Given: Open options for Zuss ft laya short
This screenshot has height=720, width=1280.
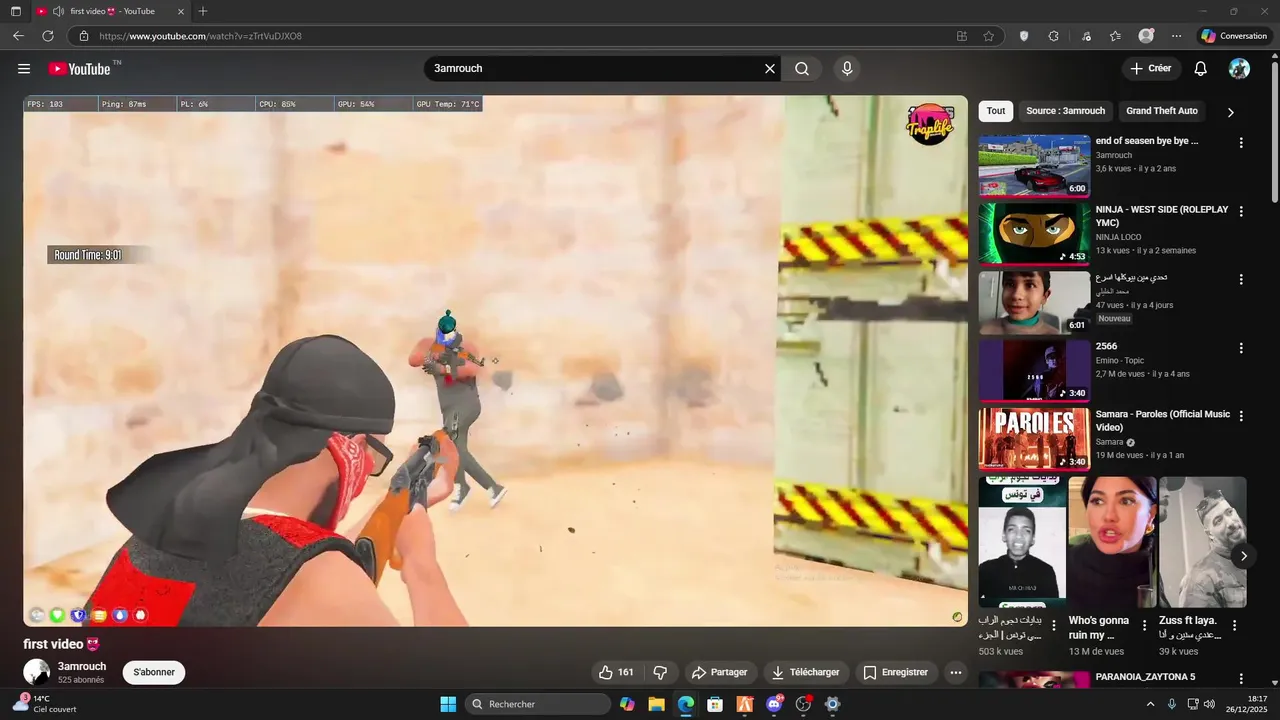Looking at the screenshot, I should click(1234, 625).
